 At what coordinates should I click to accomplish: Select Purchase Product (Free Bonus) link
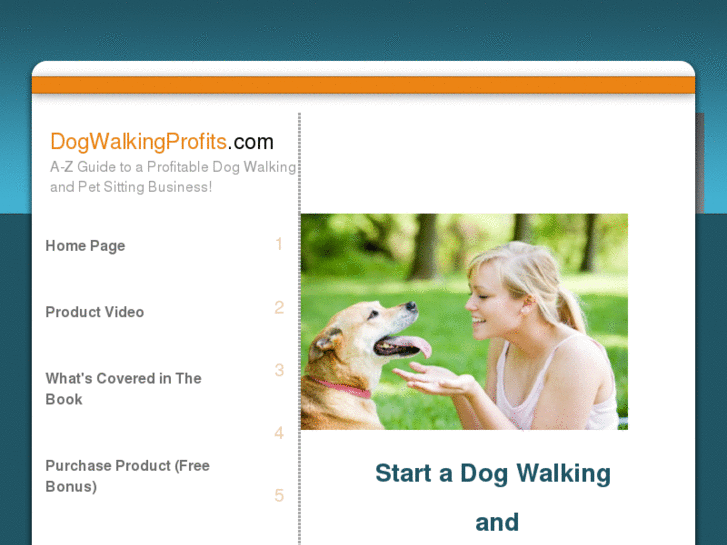(128, 476)
